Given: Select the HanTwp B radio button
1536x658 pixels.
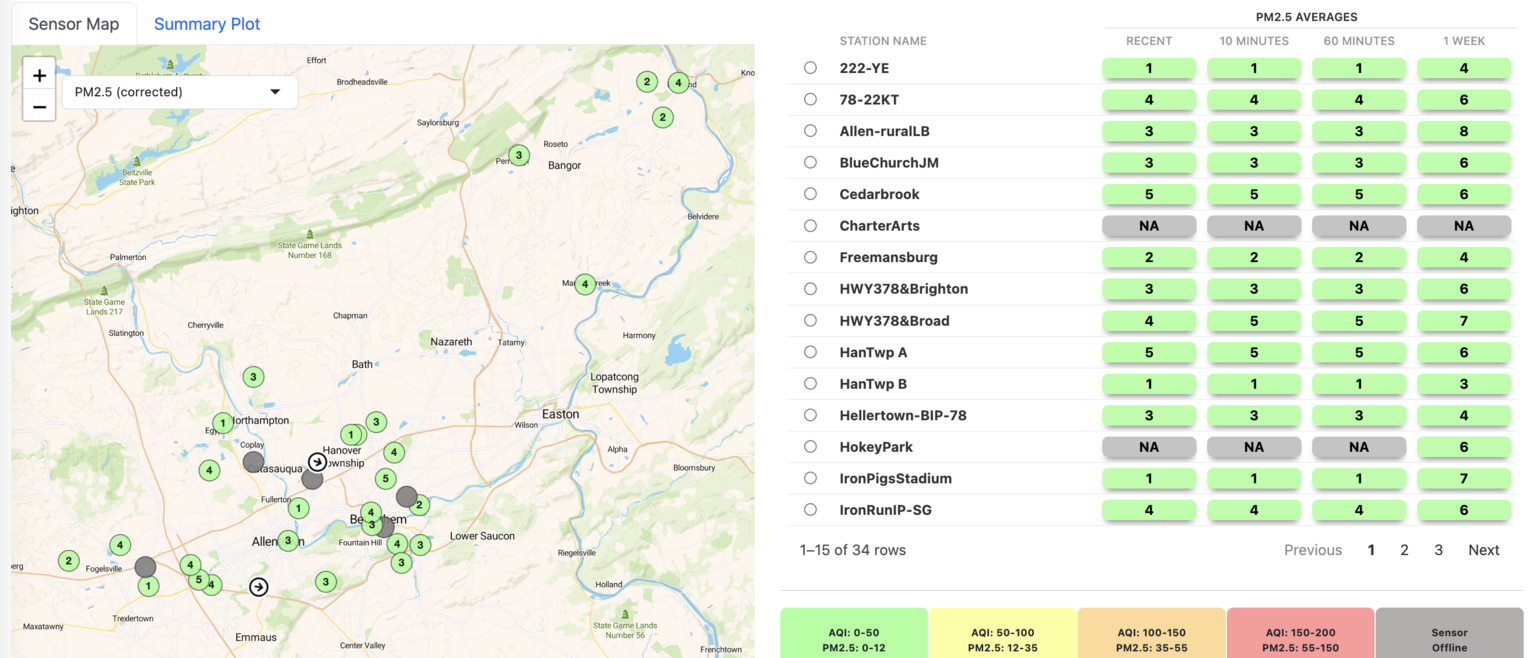Looking at the screenshot, I should click(x=810, y=383).
